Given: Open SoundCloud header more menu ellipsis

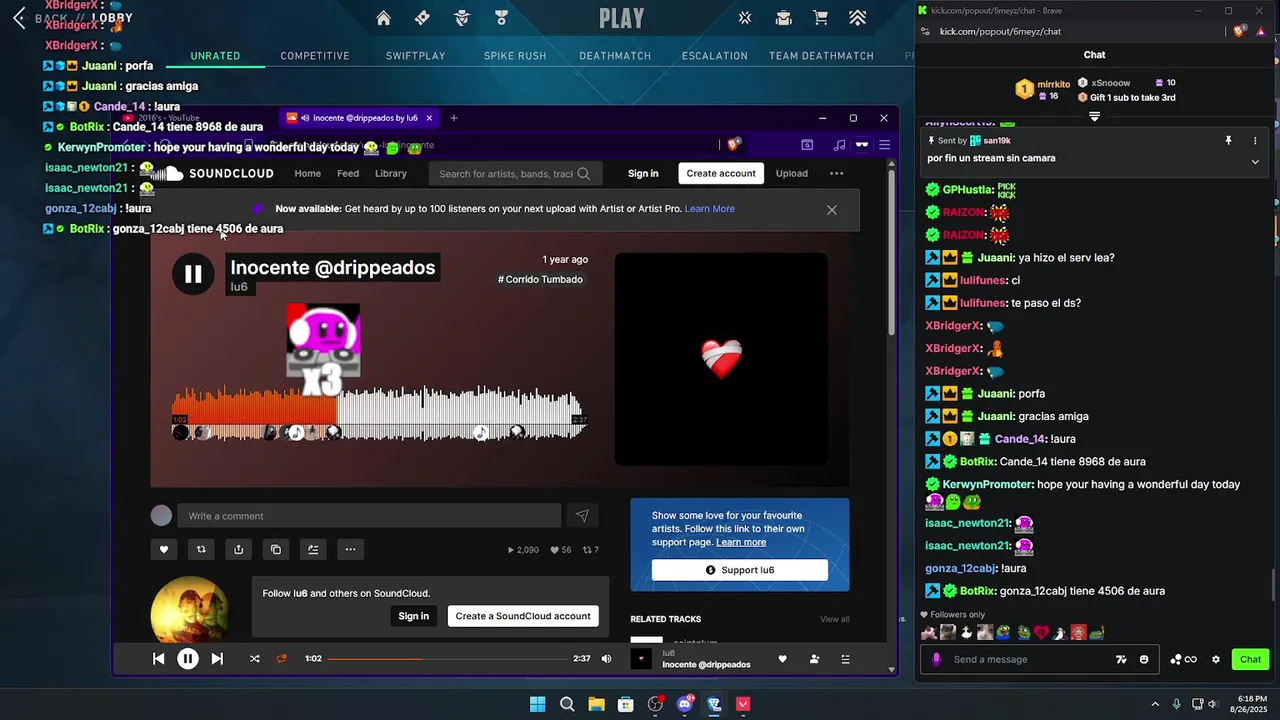Looking at the screenshot, I should click(836, 173).
